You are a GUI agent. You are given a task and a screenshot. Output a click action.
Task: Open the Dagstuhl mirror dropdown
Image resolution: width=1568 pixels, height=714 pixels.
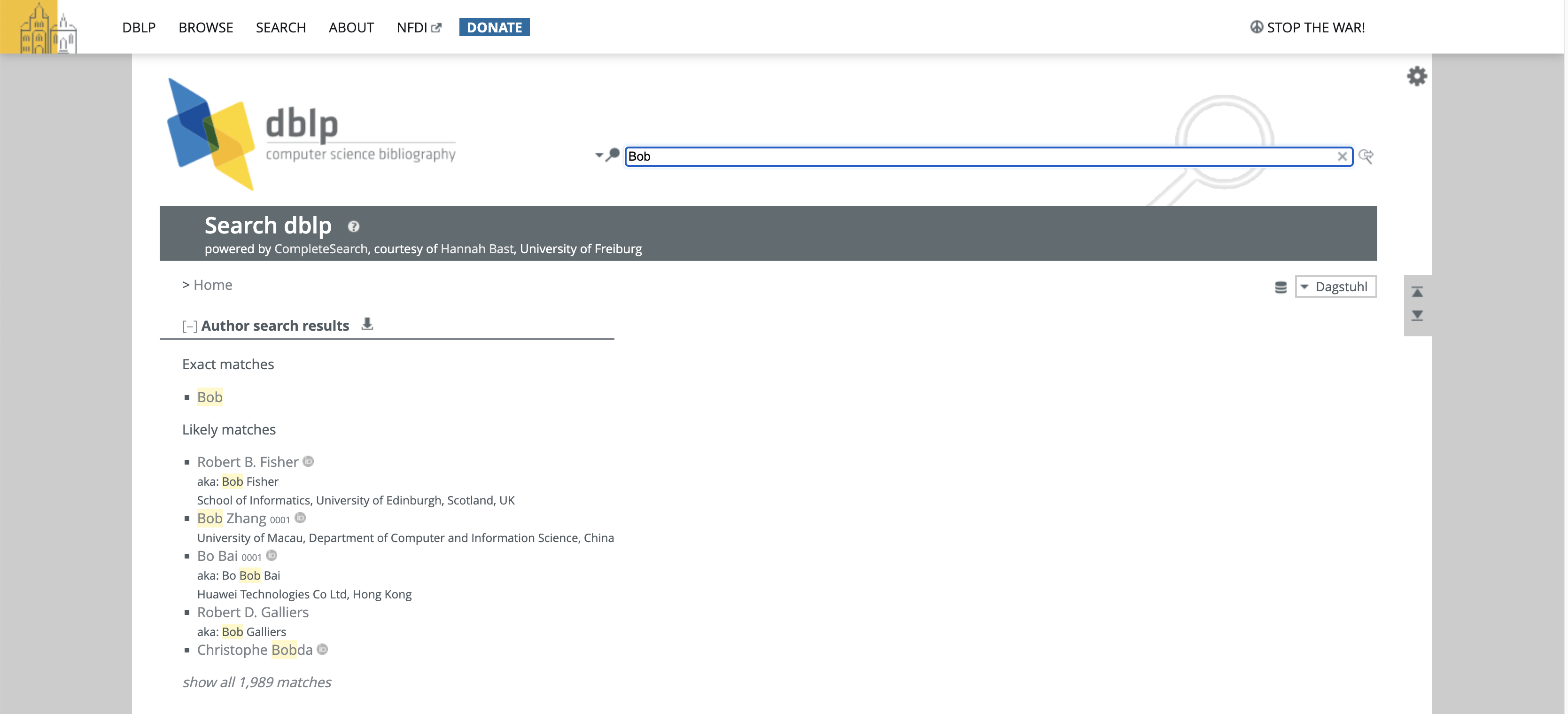click(1335, 287)
